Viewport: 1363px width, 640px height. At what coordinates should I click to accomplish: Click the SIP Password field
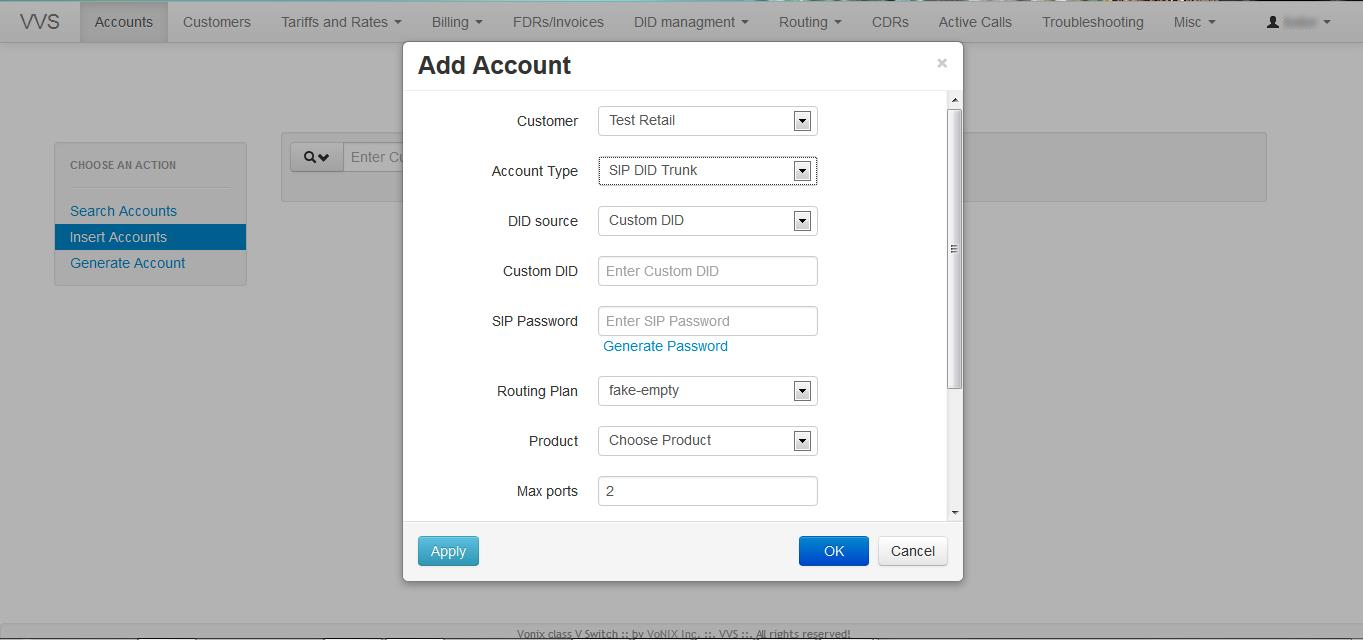click(x=707, y=321)
